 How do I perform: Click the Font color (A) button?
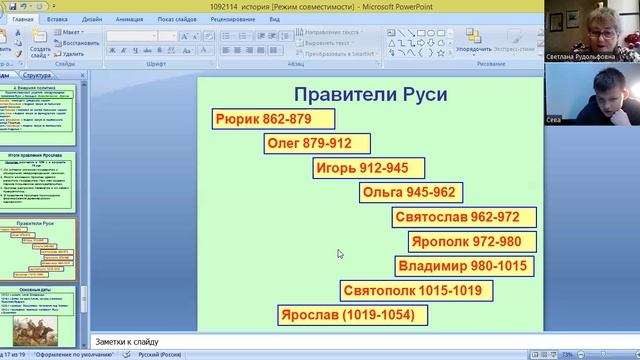click(204, 51)
